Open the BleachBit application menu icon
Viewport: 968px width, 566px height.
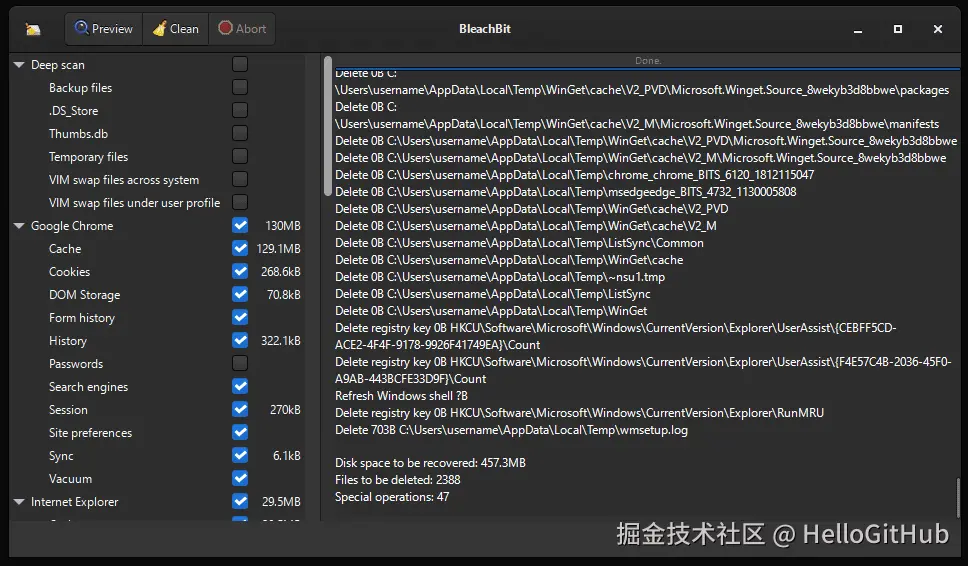[x=33, y=29]
